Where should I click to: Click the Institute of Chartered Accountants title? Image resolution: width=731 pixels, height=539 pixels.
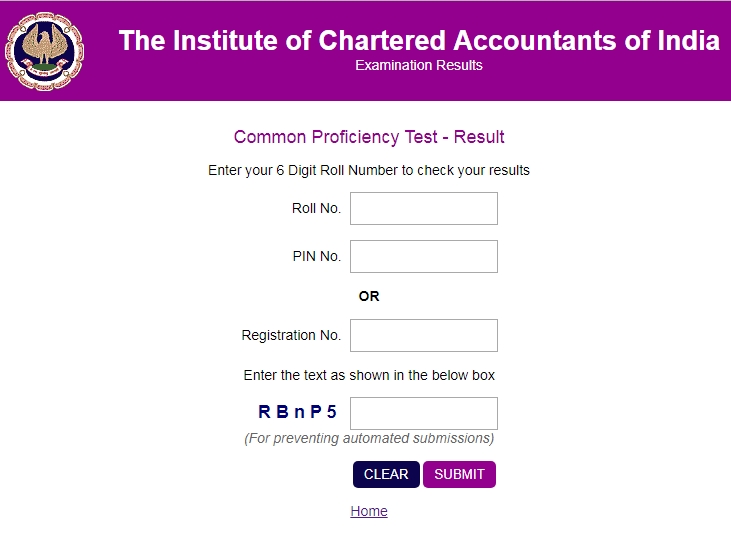pos(418,41)
